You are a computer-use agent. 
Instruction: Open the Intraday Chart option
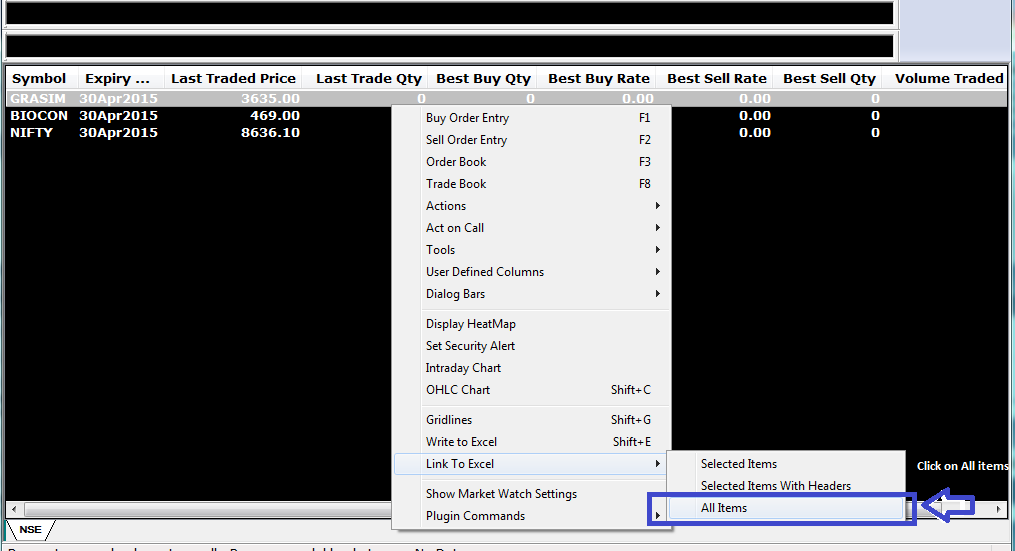[x=463, y=368]
